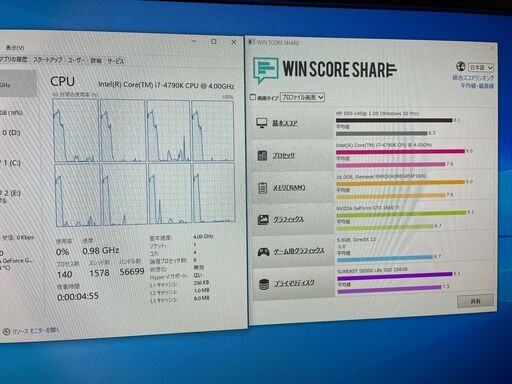The height and width of the screenshot is (384, 512).
Task: Select the disk 1 (C:) entry in sidebar
Action: pos(11,163)
